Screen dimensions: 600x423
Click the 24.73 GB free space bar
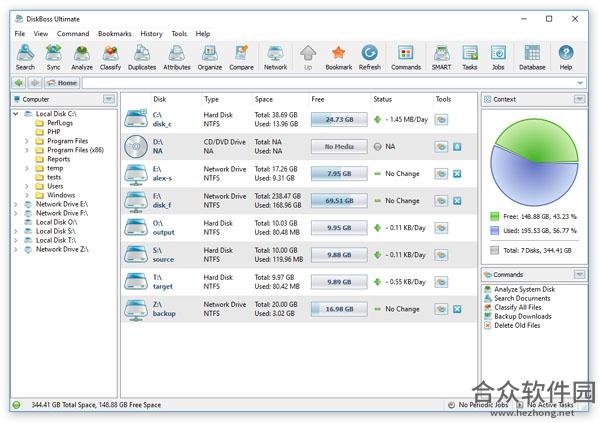[339, 119]
